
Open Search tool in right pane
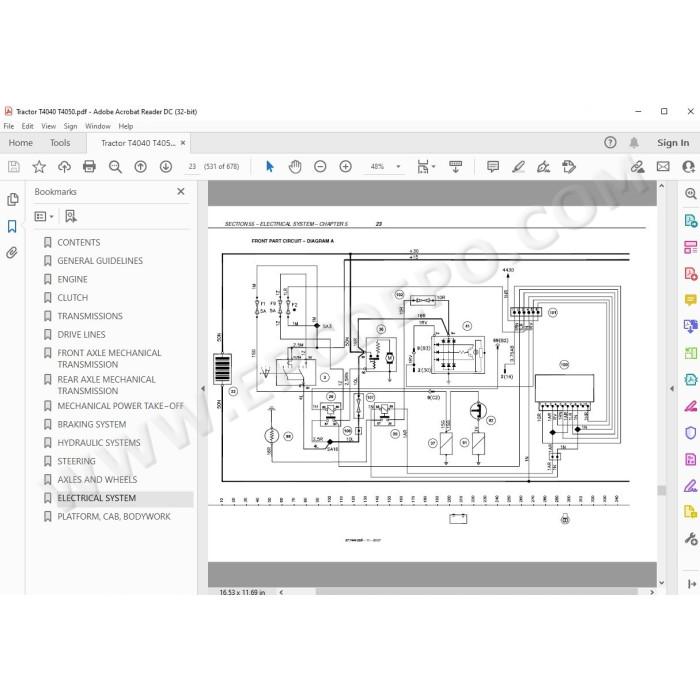pos(691,194)
